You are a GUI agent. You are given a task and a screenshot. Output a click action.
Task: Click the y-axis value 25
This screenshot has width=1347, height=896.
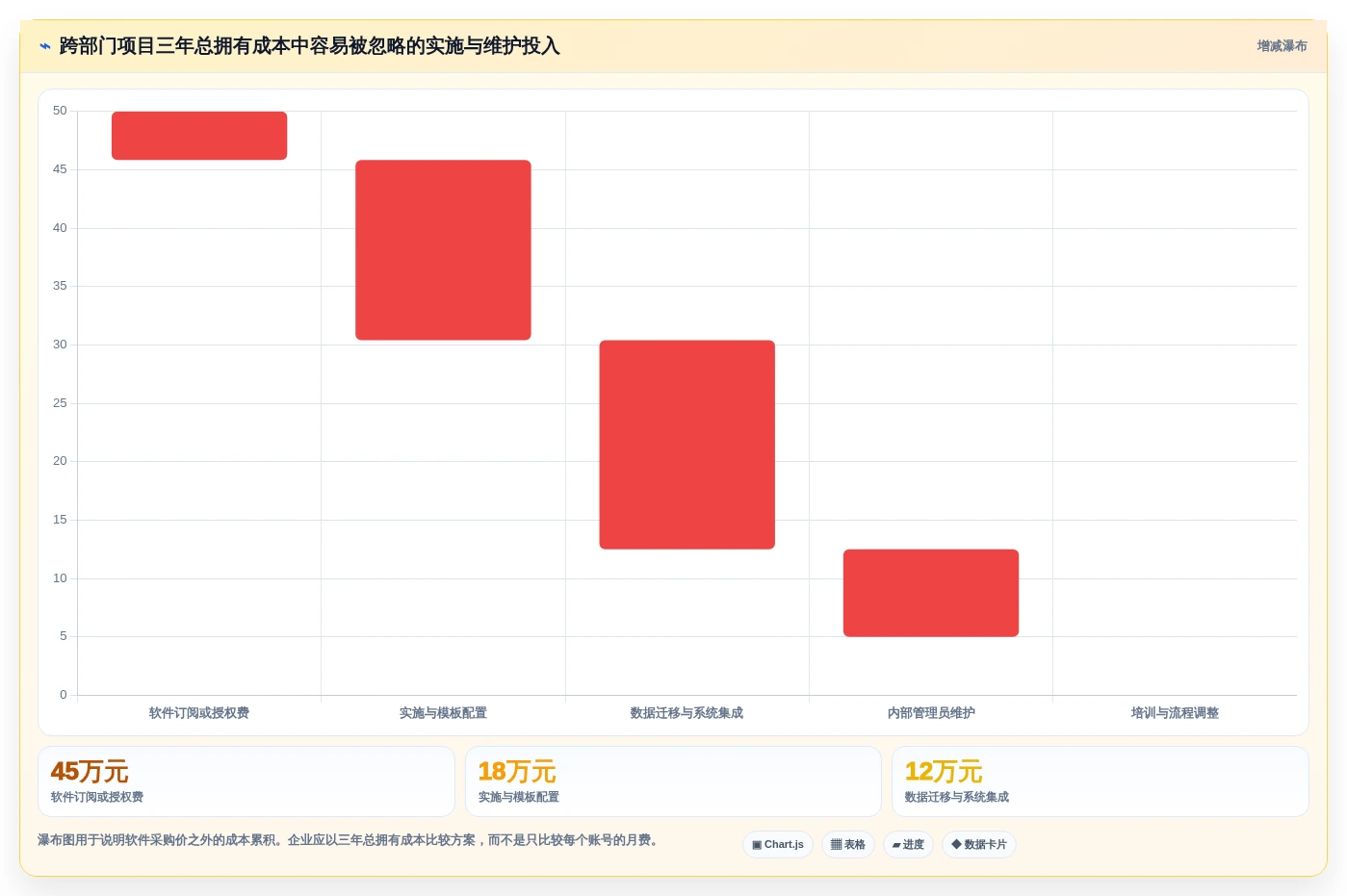click(x=60, y=403)
